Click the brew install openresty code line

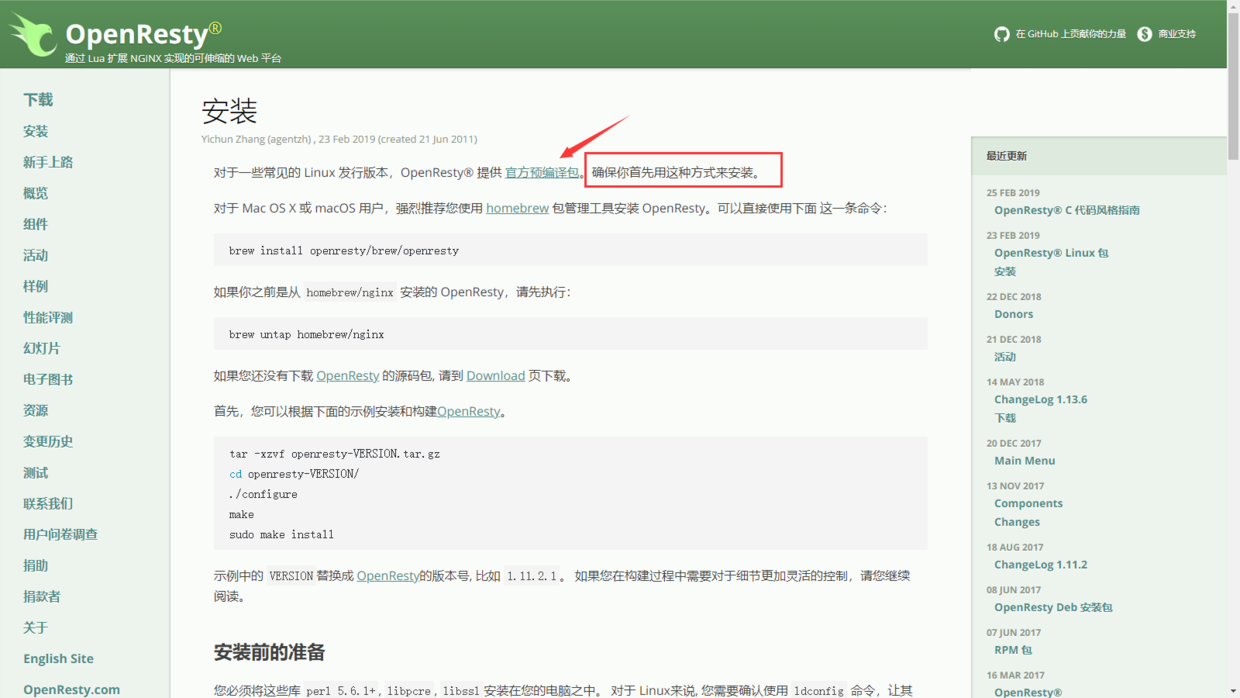tap(344, 251)
